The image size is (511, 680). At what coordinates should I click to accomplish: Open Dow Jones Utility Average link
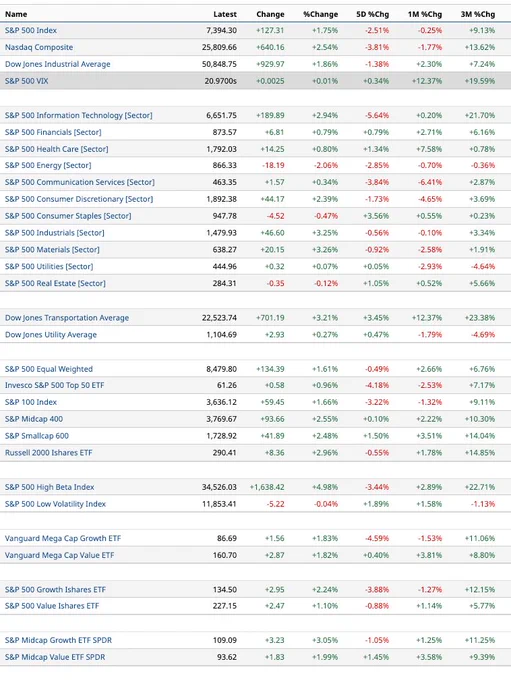51,335
